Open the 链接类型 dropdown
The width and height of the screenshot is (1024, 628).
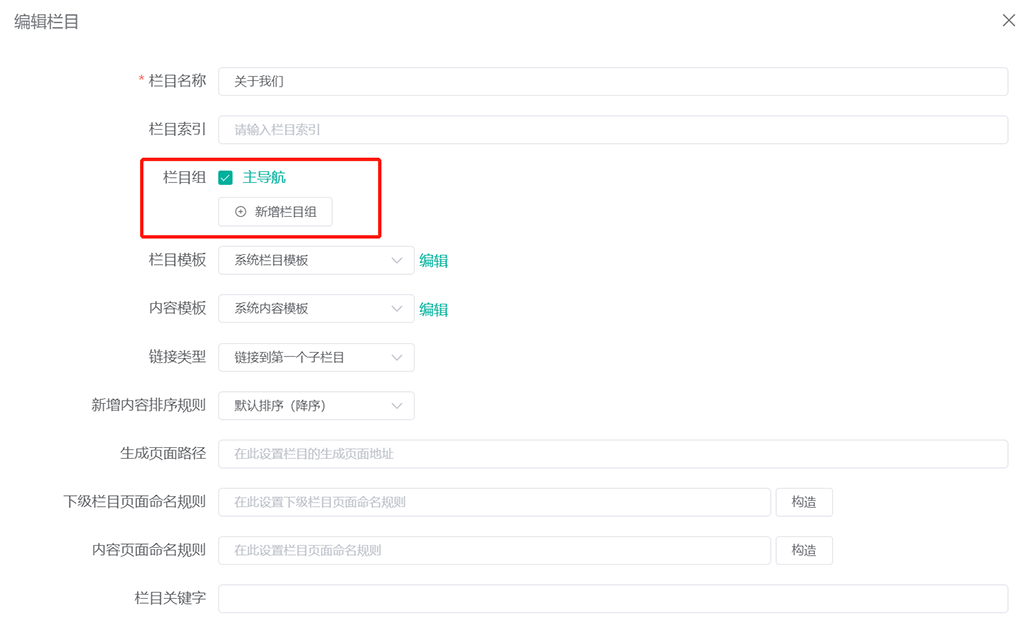(x=316, y=357)
